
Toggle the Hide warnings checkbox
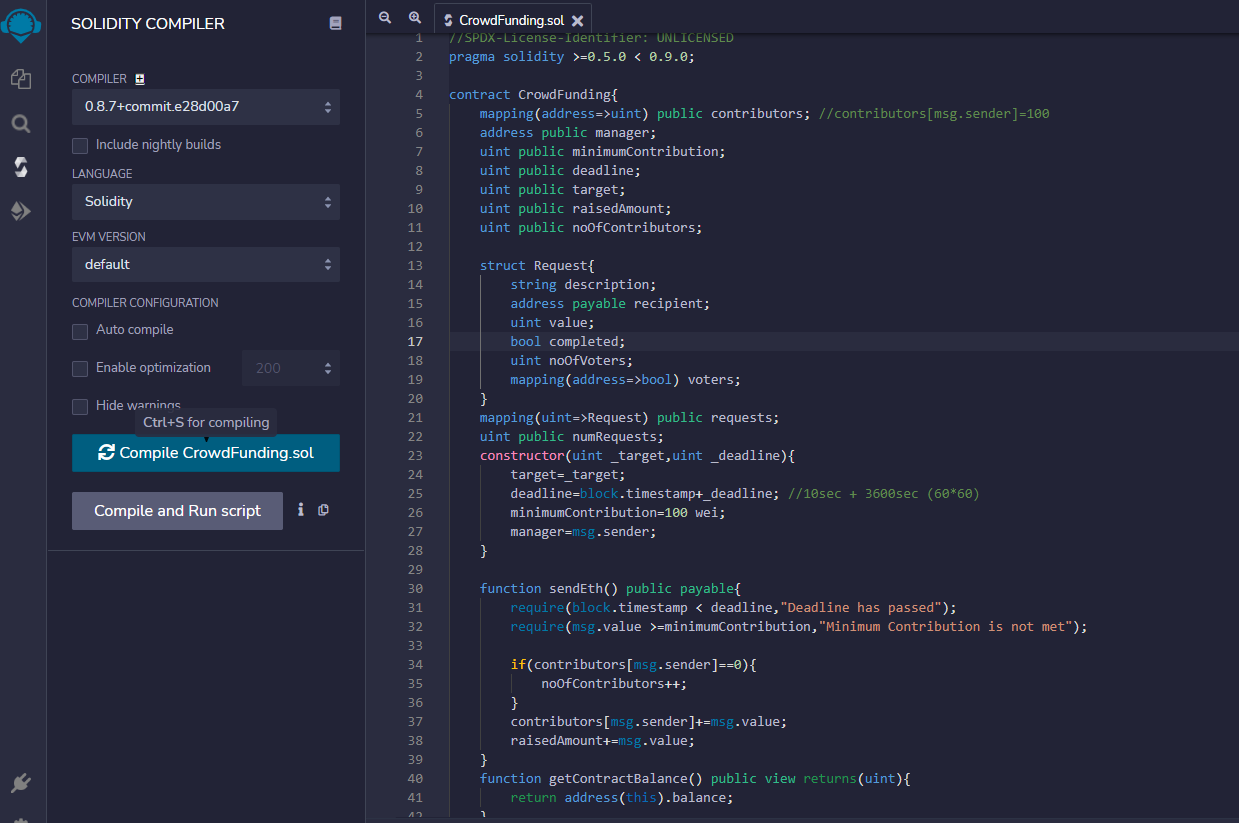tap(80, 406)
